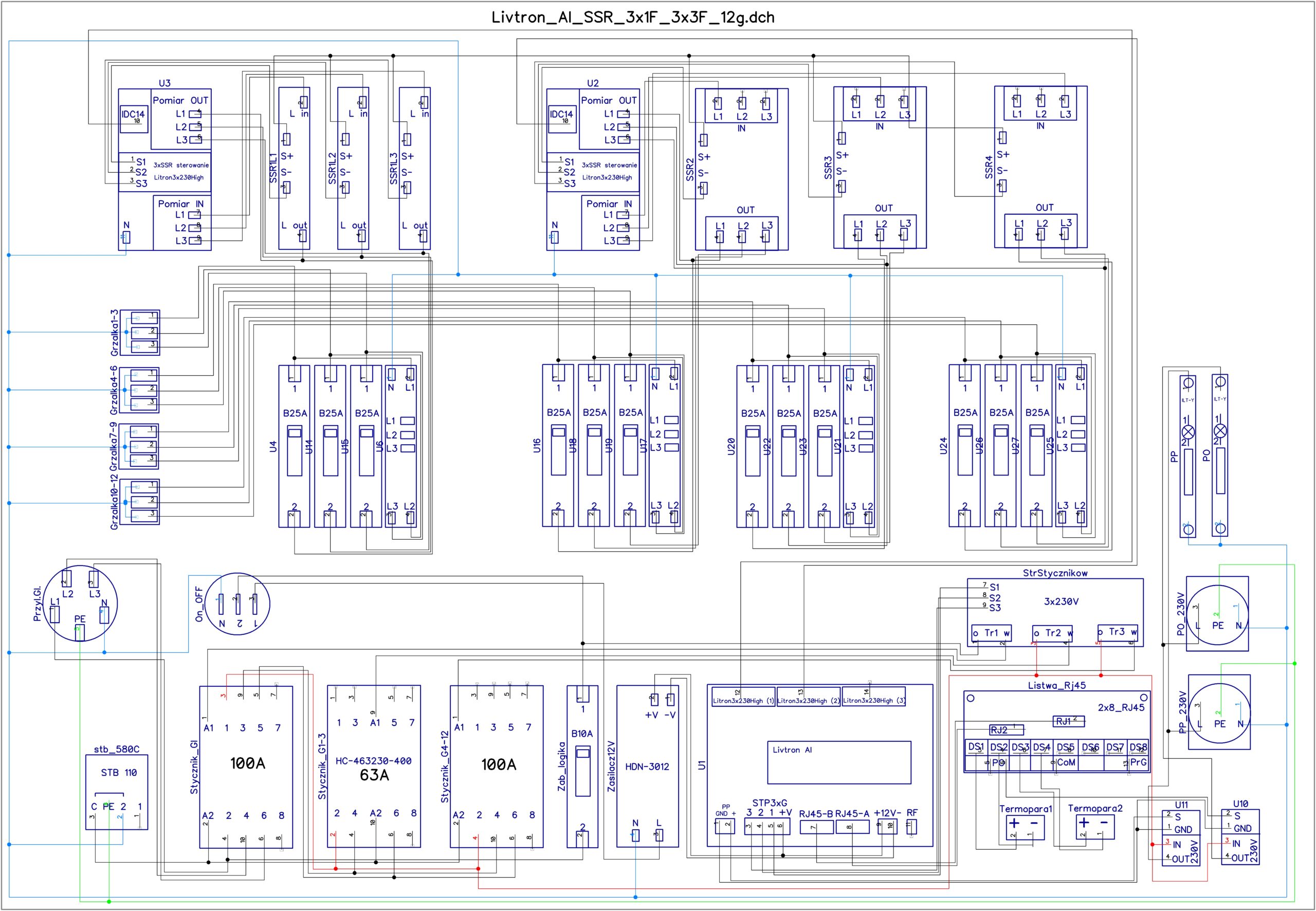This screenshot has height=911, width=1316.
Task: Click the diagram title Livtron_AI_SSR_3x1F_3x3F_12g.dch
Action: pyautogui.click(x=632, y=17)
